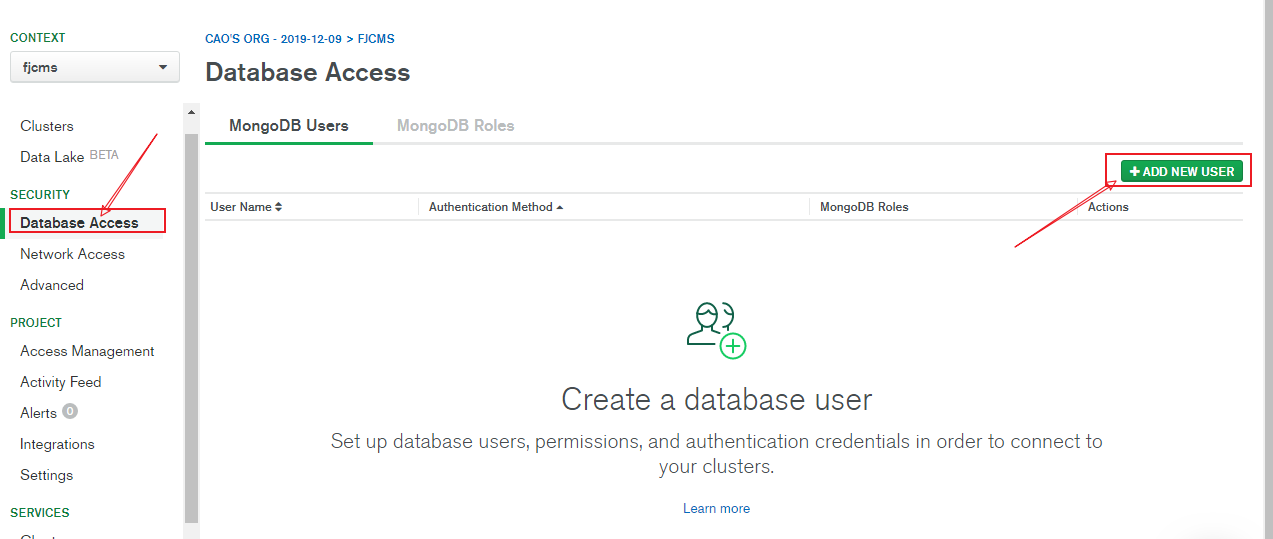The image size is (1273, 539).
Task: Open project Settings
Action: point(46,475)
